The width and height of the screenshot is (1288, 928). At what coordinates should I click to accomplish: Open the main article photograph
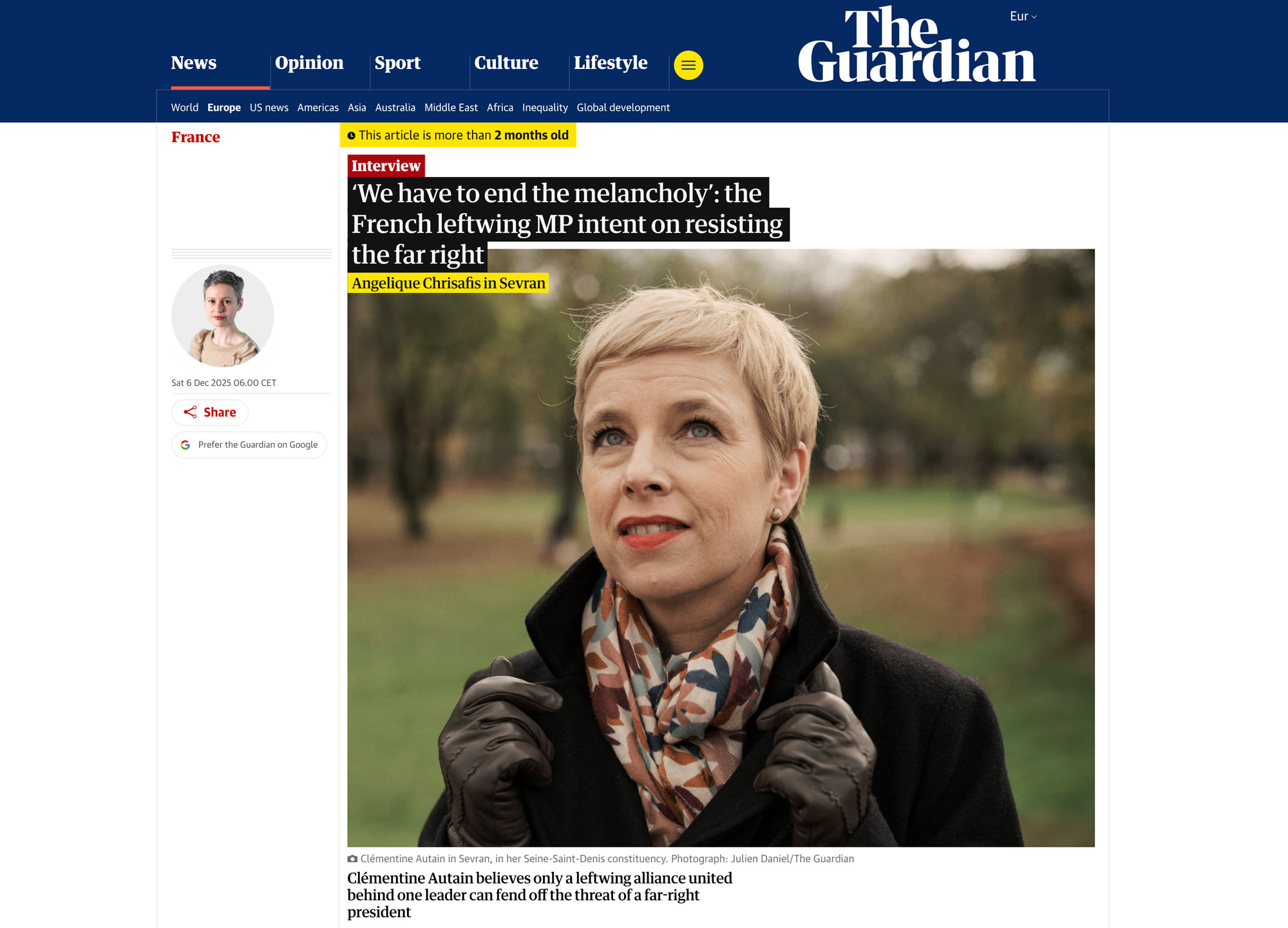(x=721, y=547)
